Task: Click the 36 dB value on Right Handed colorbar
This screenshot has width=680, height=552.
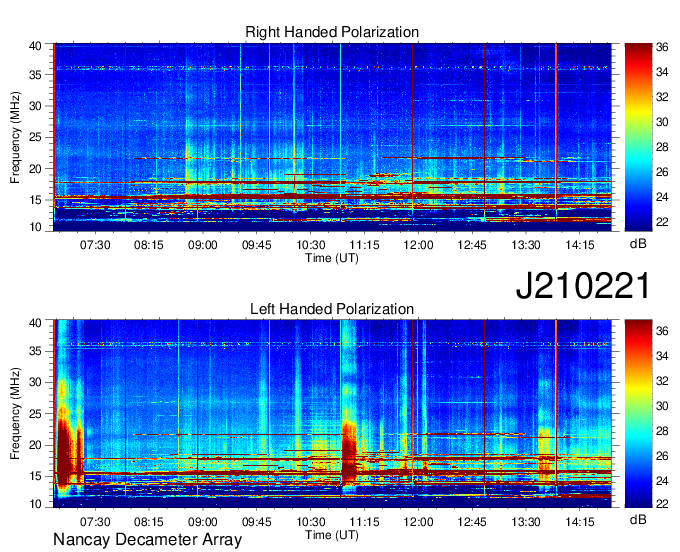Action: pos(662,47)
